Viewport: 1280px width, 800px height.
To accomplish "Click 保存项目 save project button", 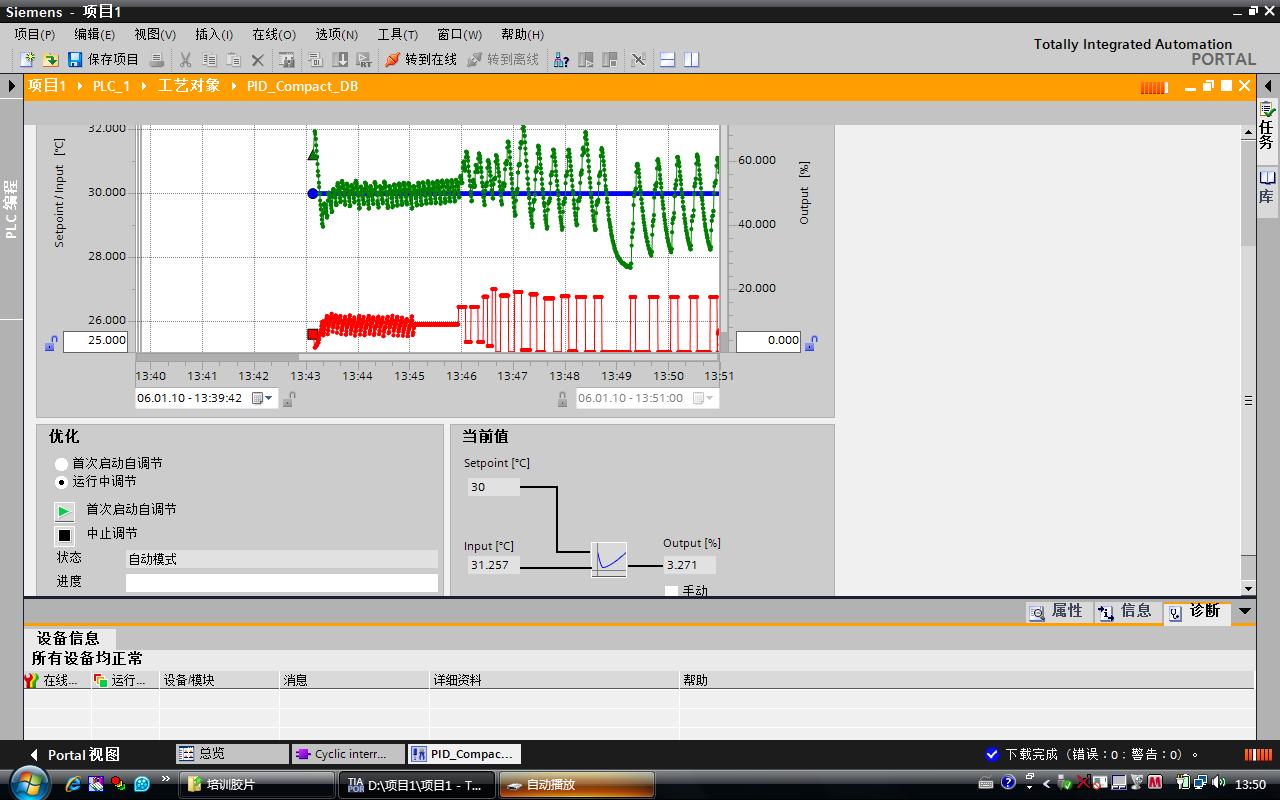I will (x=103, y=60).
